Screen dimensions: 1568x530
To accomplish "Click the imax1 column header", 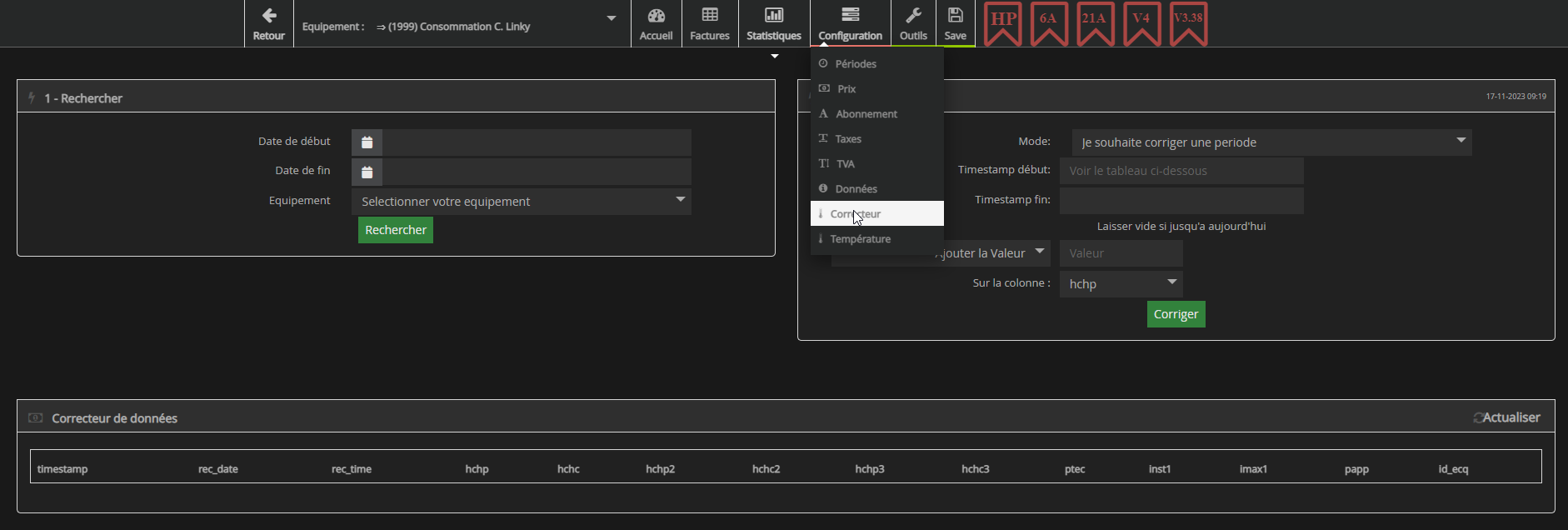I will [x=1253, y=469].
